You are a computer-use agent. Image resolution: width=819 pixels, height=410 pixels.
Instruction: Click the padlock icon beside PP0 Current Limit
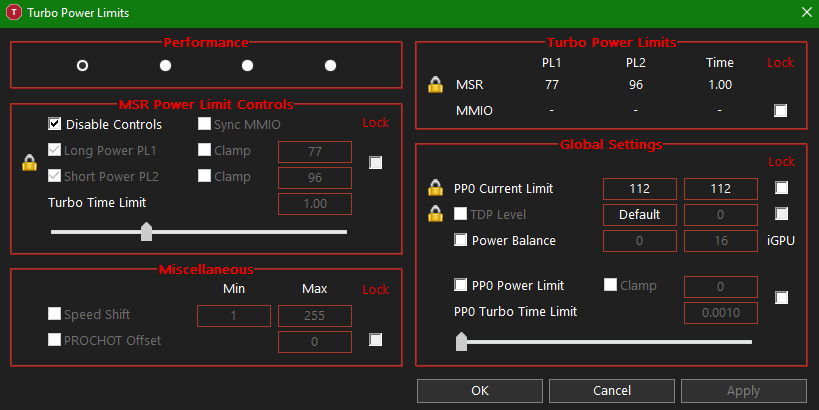[435, 188]
